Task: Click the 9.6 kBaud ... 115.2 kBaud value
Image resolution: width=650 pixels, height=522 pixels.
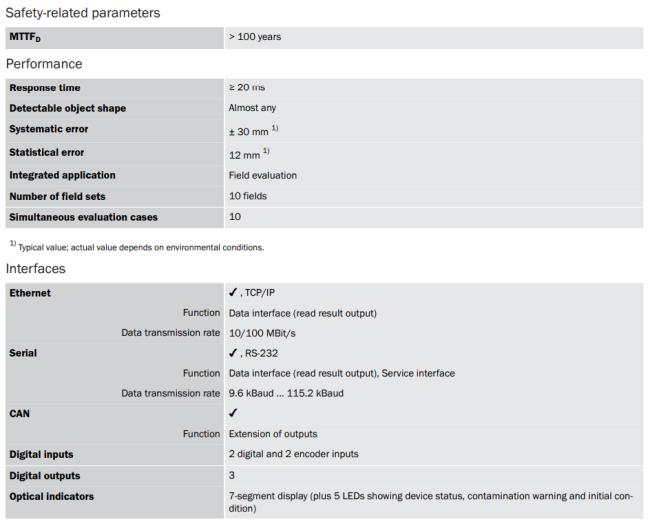Action: click(286, 393)
